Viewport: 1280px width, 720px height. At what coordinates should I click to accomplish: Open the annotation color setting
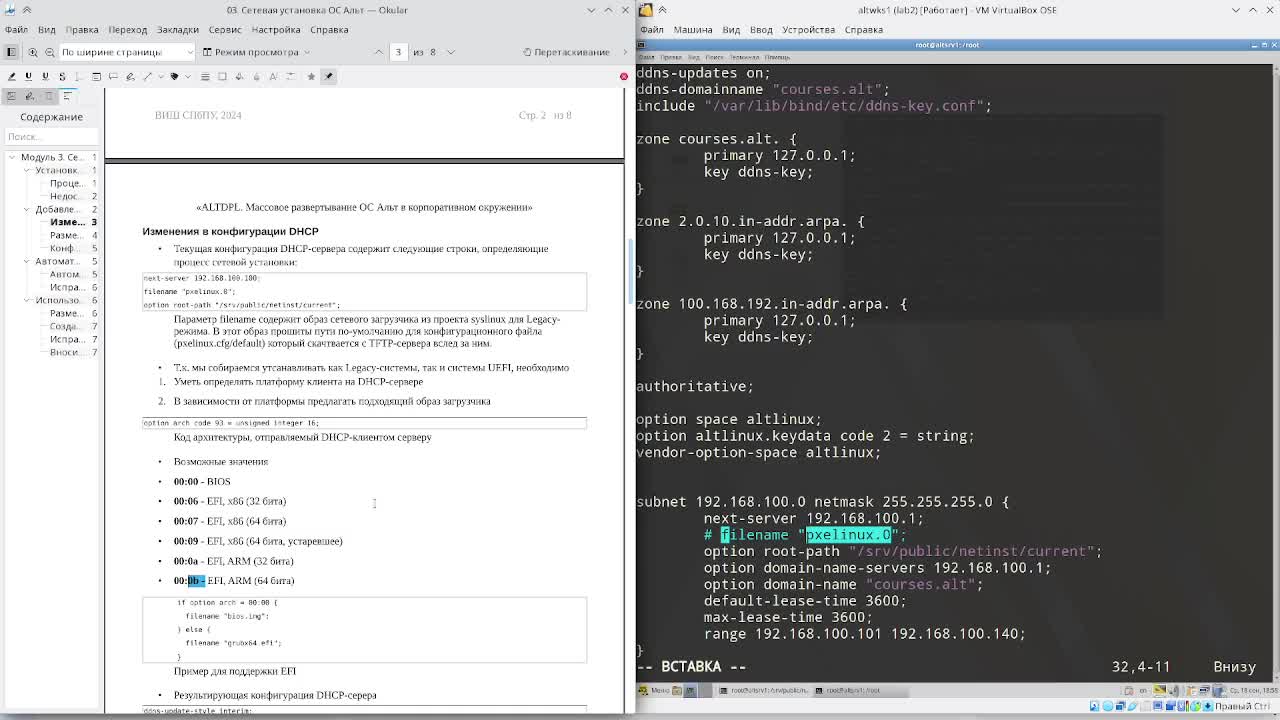click(222, 76)
